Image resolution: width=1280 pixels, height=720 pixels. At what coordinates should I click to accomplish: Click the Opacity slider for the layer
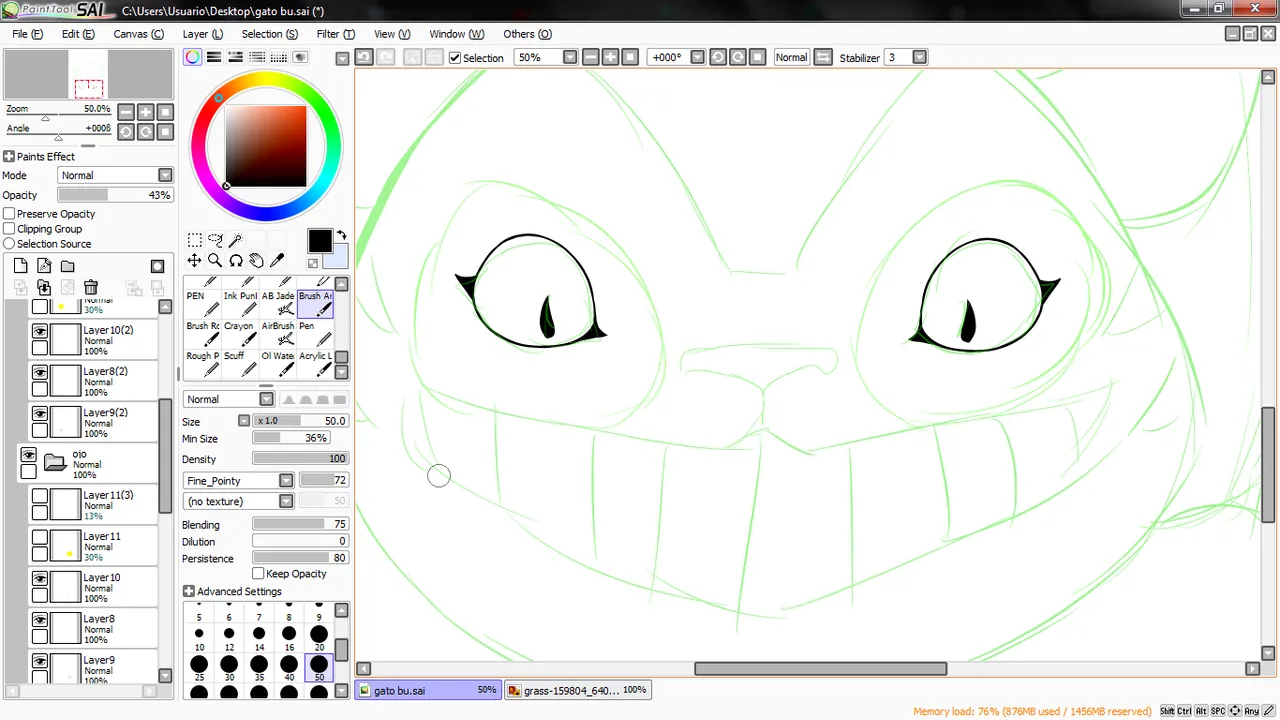[x=115, y=196]
